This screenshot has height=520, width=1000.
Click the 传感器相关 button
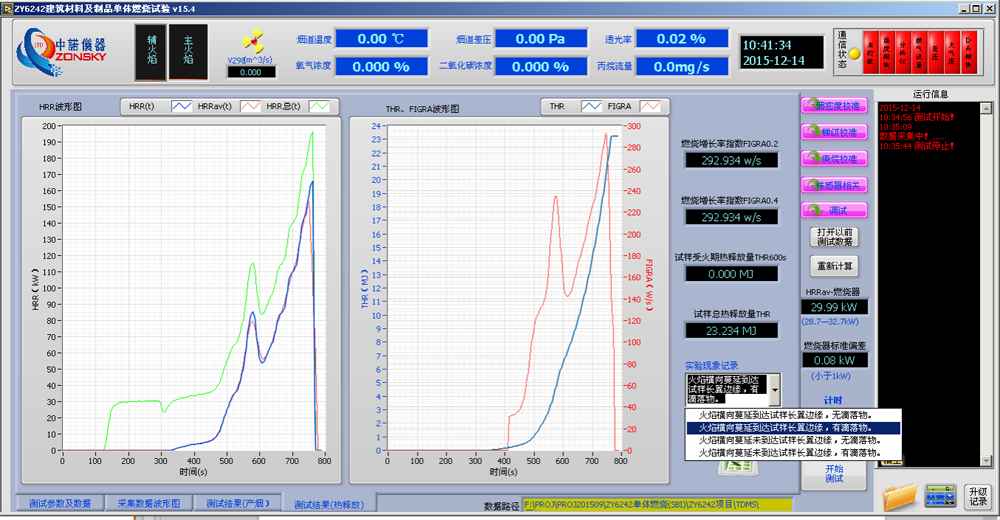(x=834, y=185)
